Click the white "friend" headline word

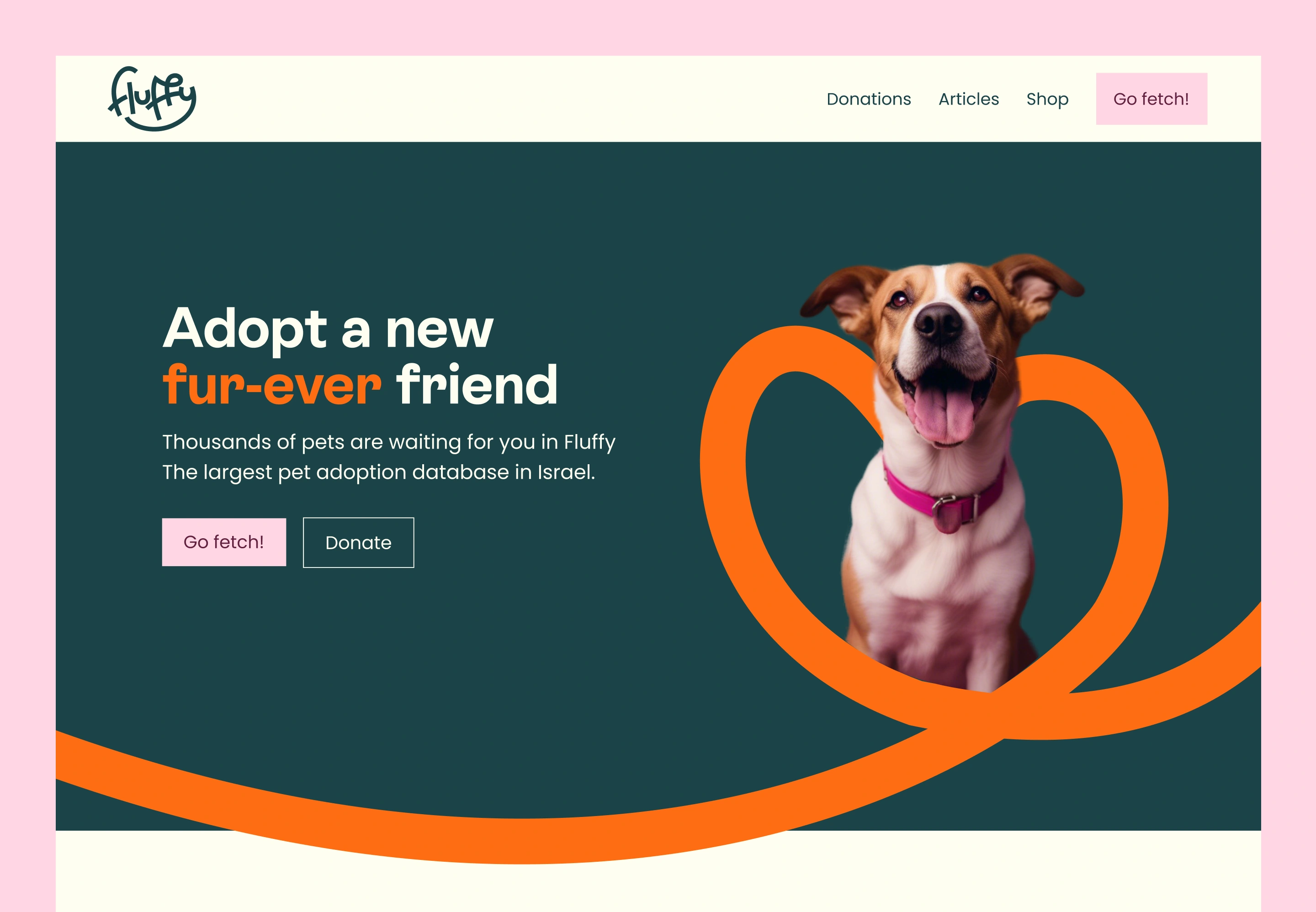coord(477,385)
